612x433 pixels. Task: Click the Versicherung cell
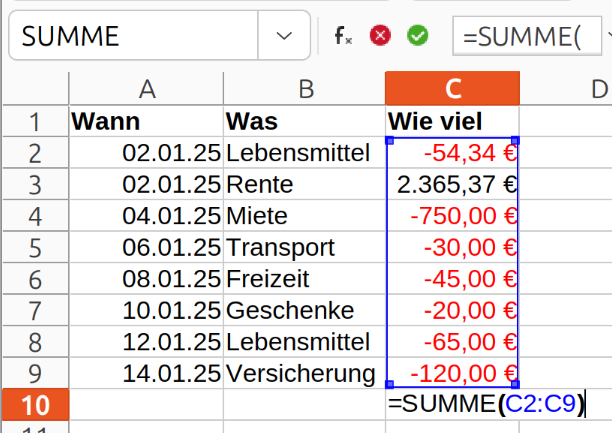click(304, 374)
